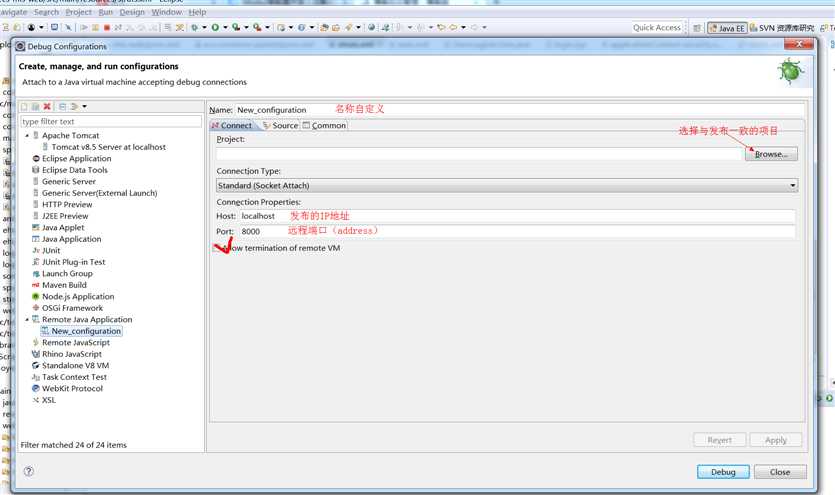
Task: Click the Open Perspective icon
Action: (x=697, y=28)
